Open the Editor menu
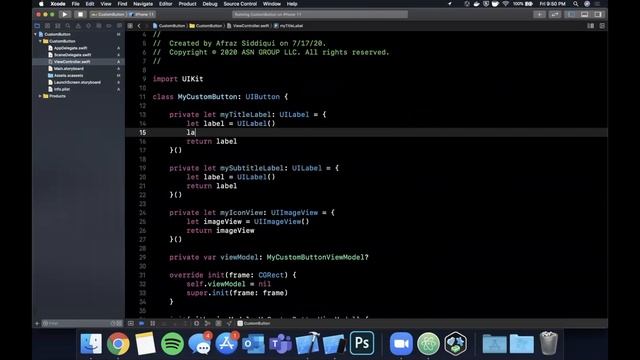Image resolution: width=640 pixels, height=360 pixels. 165,4
